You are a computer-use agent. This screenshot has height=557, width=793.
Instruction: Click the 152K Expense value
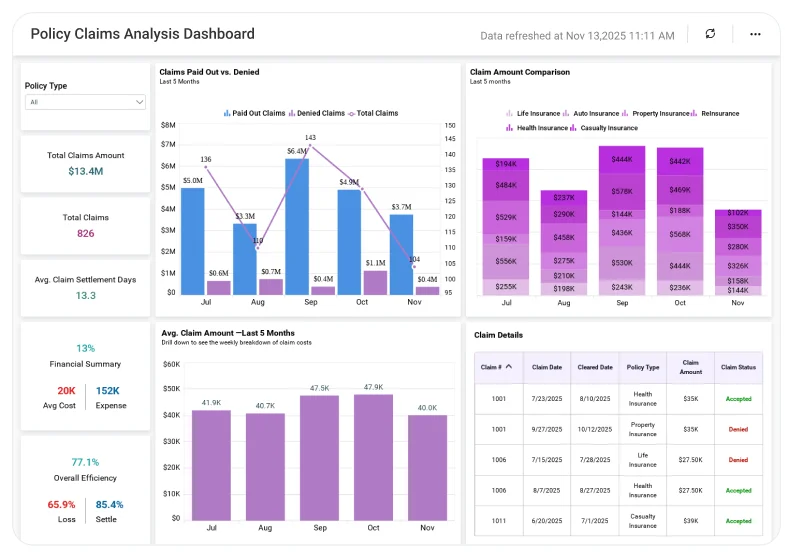108,391
